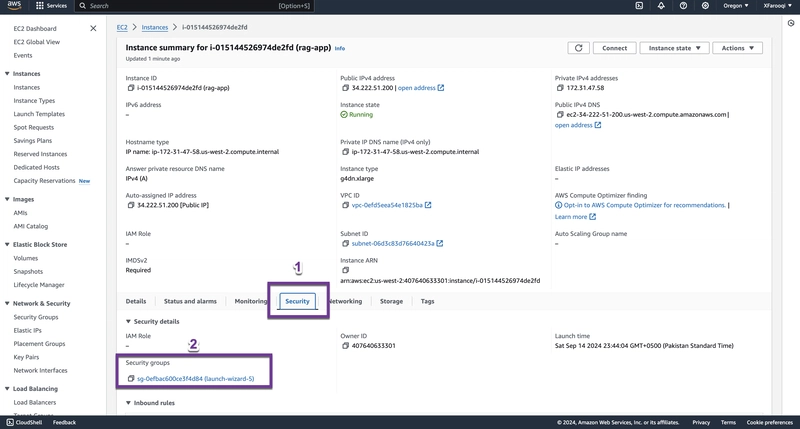The height and width of the screenshot is (429, 800).
Task: Collapse the Network & Security section
Action: 7,303
